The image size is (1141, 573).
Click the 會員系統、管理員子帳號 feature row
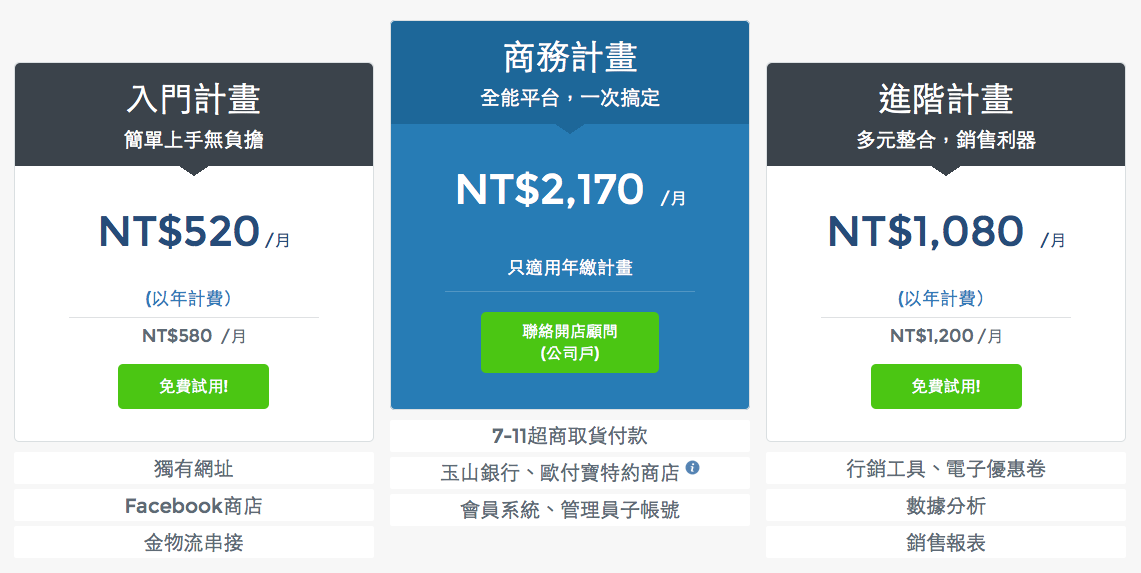(570, 510)
